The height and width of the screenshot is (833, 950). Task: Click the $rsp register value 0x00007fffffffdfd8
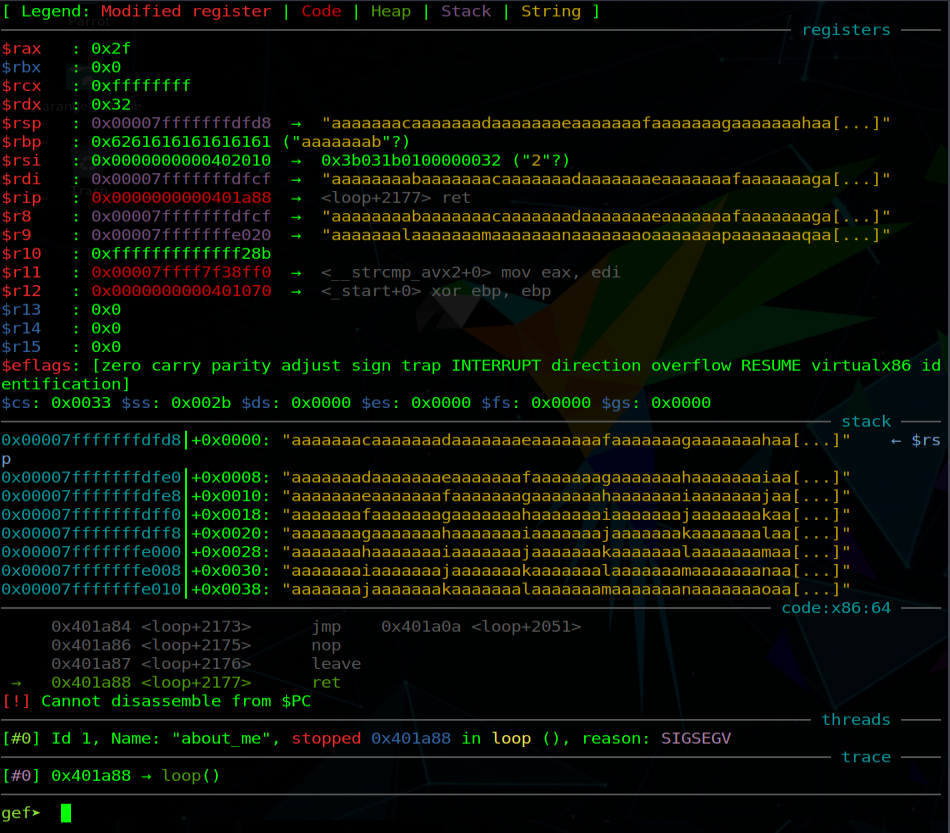tap(181, 123)
